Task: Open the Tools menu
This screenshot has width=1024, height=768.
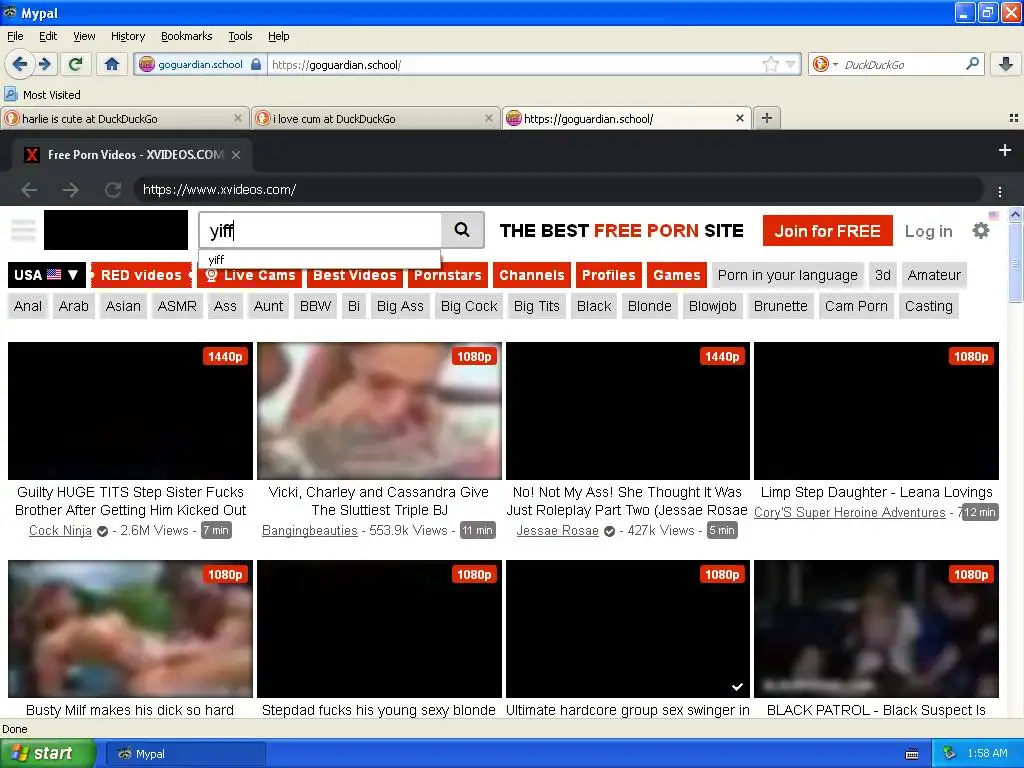Action: (240, 36)
